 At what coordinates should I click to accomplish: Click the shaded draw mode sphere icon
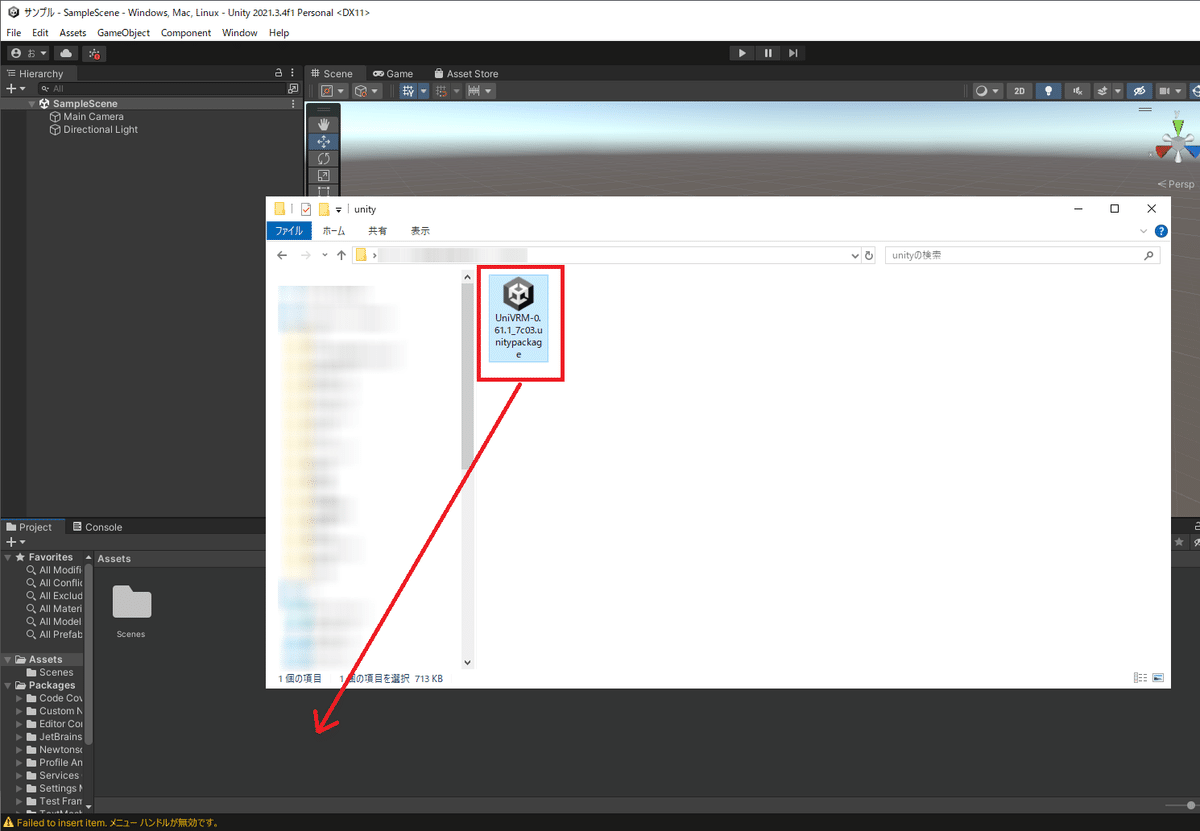click(984, 90)
